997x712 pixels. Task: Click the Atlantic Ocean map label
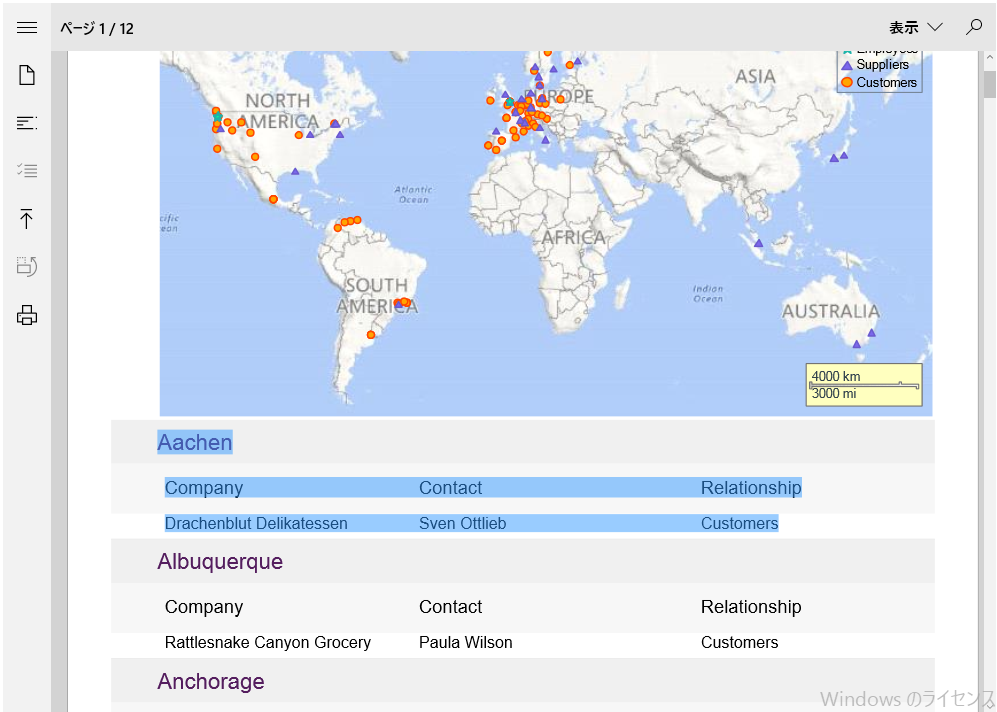tap(413, 194)
